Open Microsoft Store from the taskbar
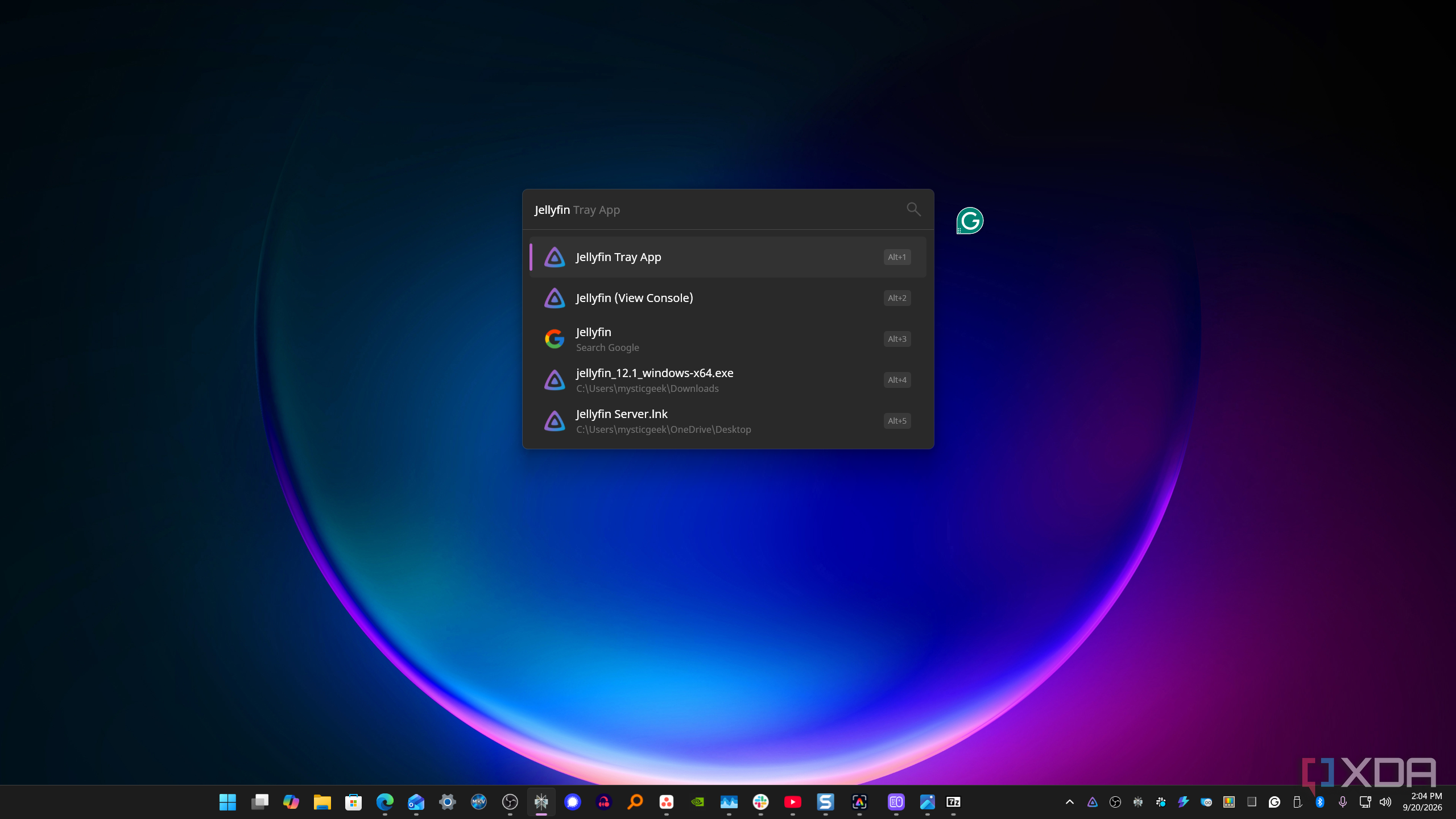This screenshot has width=1456, height=819. [x=354, y=802]
